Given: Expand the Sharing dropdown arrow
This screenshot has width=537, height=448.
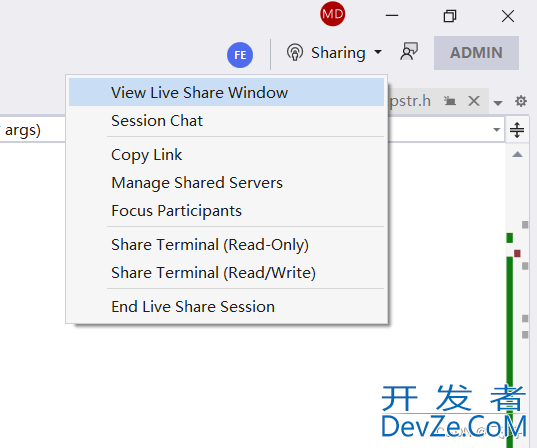Looking at the screenshot, I should (x=378, y=52).
